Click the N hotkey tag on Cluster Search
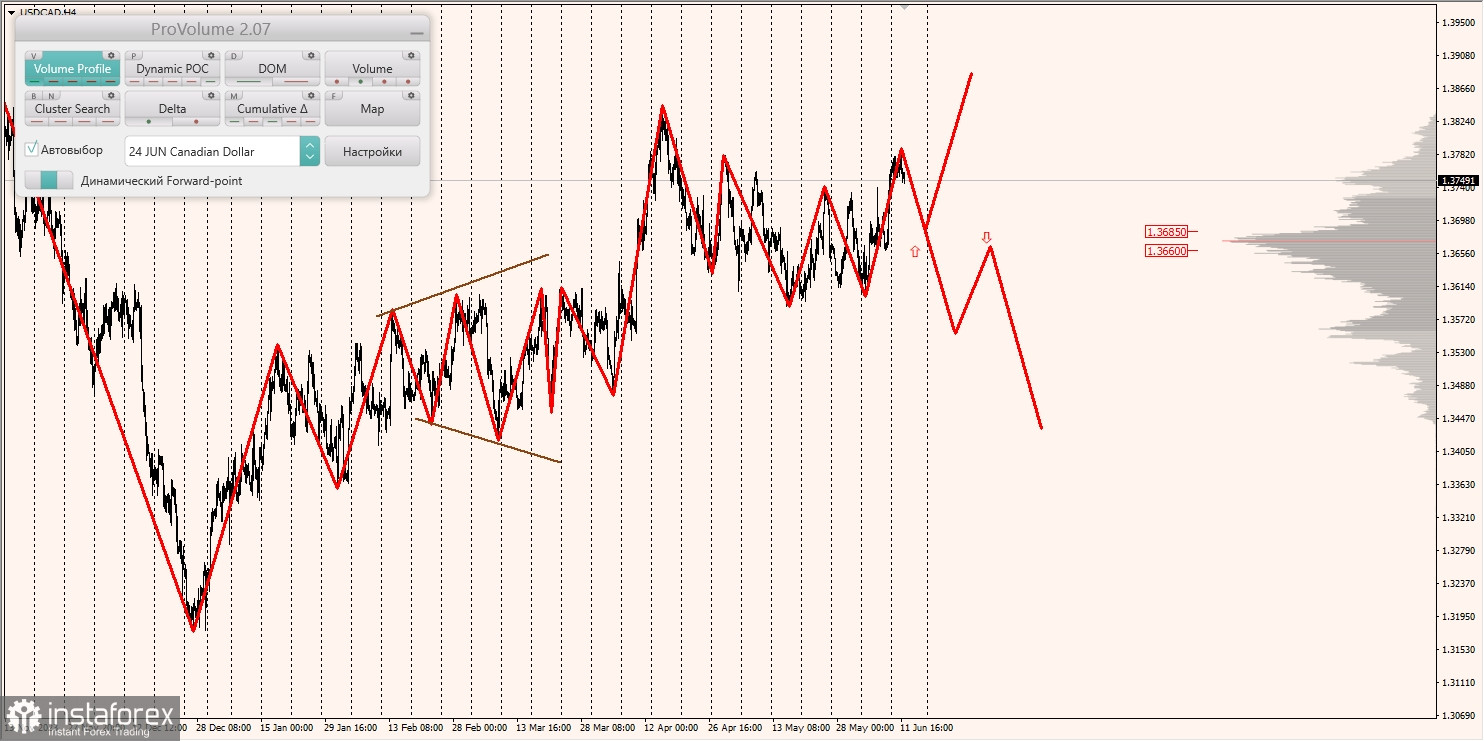Screen dimensions: 1484x741 point(52,96)
